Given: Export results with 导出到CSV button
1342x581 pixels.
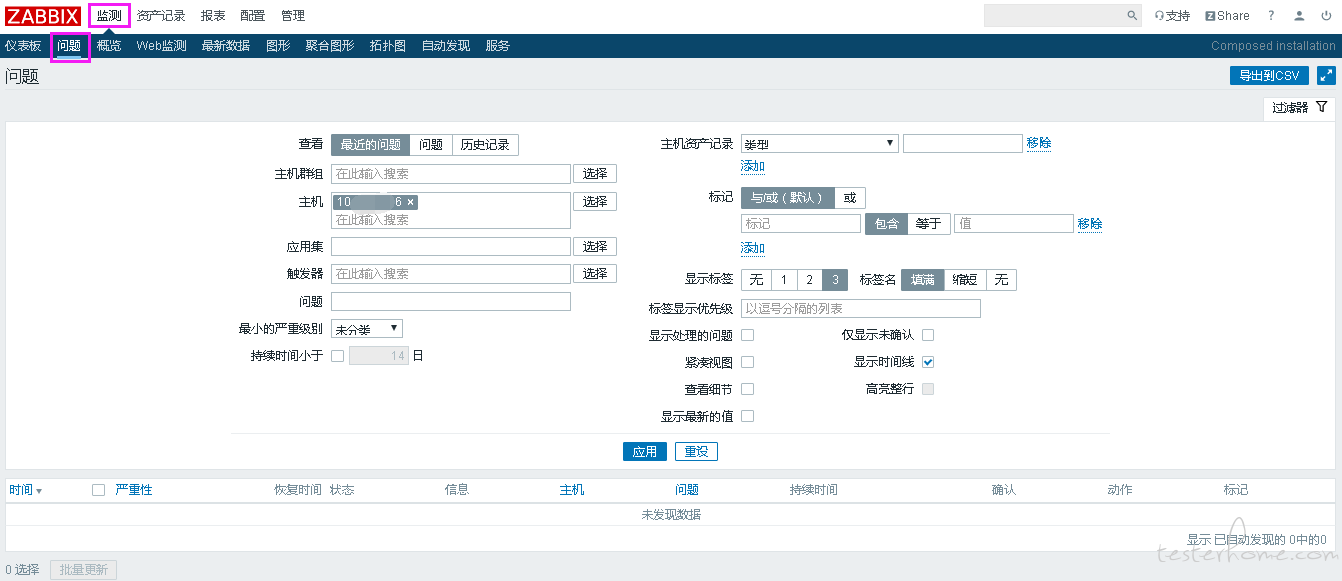Looking at the screenshot, I should tap(1268, 75).
